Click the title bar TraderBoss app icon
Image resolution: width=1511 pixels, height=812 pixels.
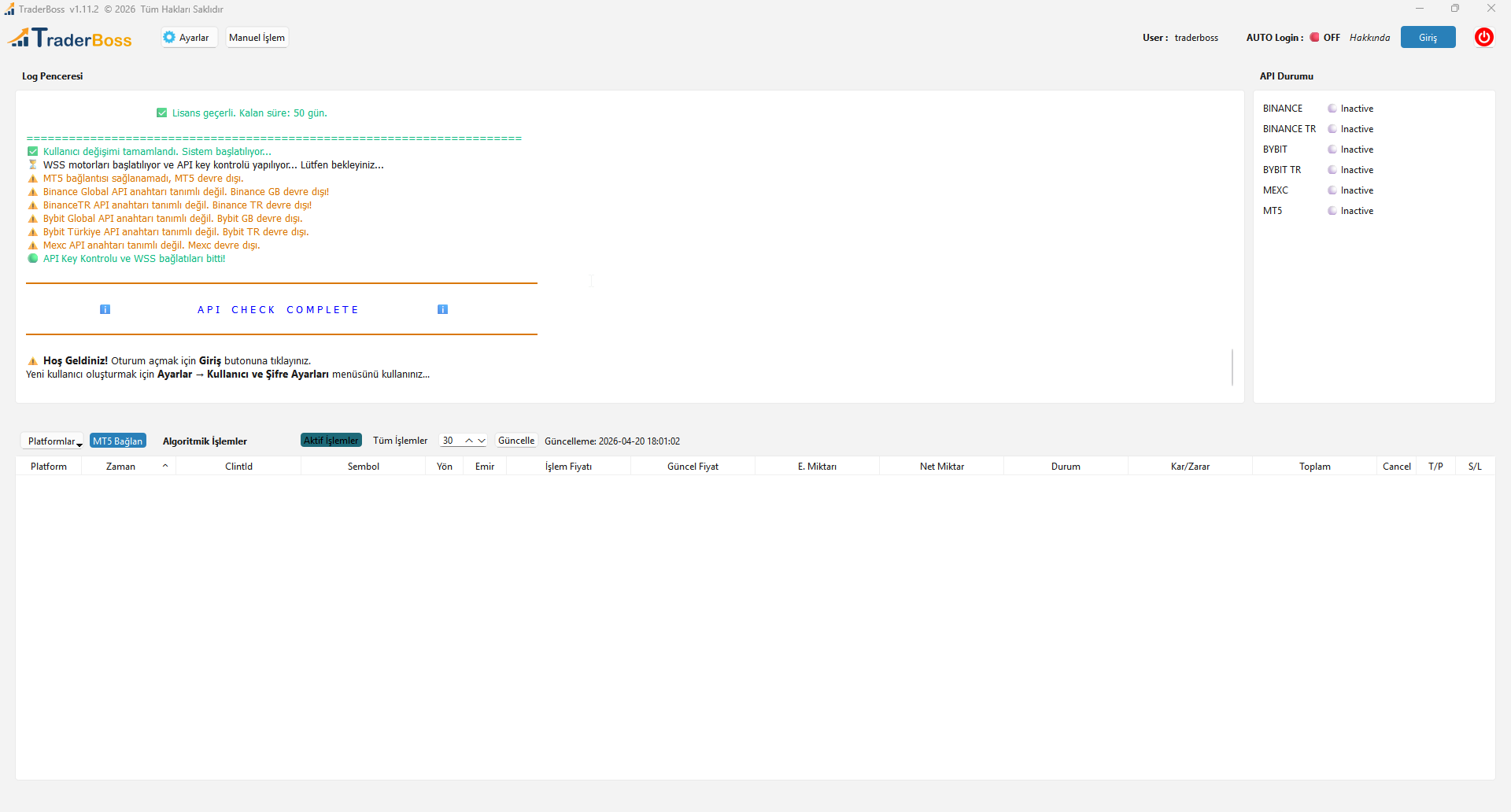[9, 9]
